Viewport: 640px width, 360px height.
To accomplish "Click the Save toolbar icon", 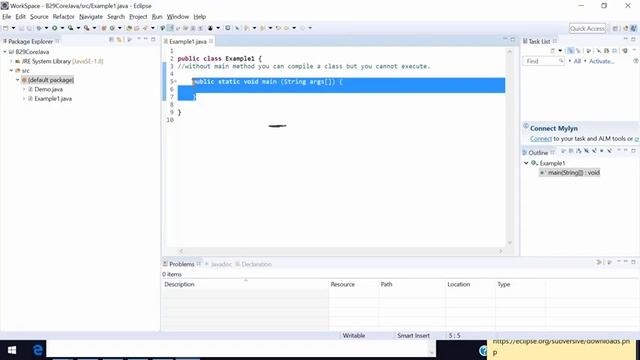I will (21, 28).
